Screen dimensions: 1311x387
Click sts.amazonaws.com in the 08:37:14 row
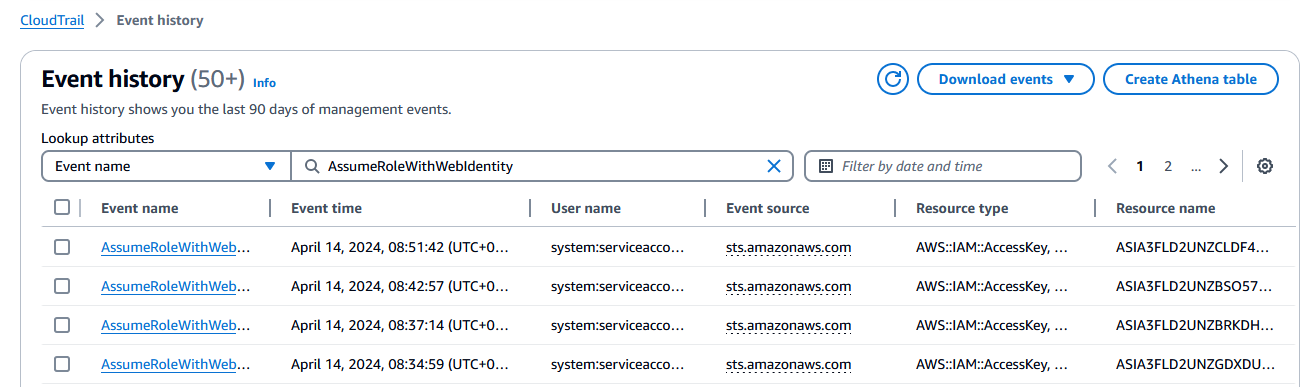(789, 325)
